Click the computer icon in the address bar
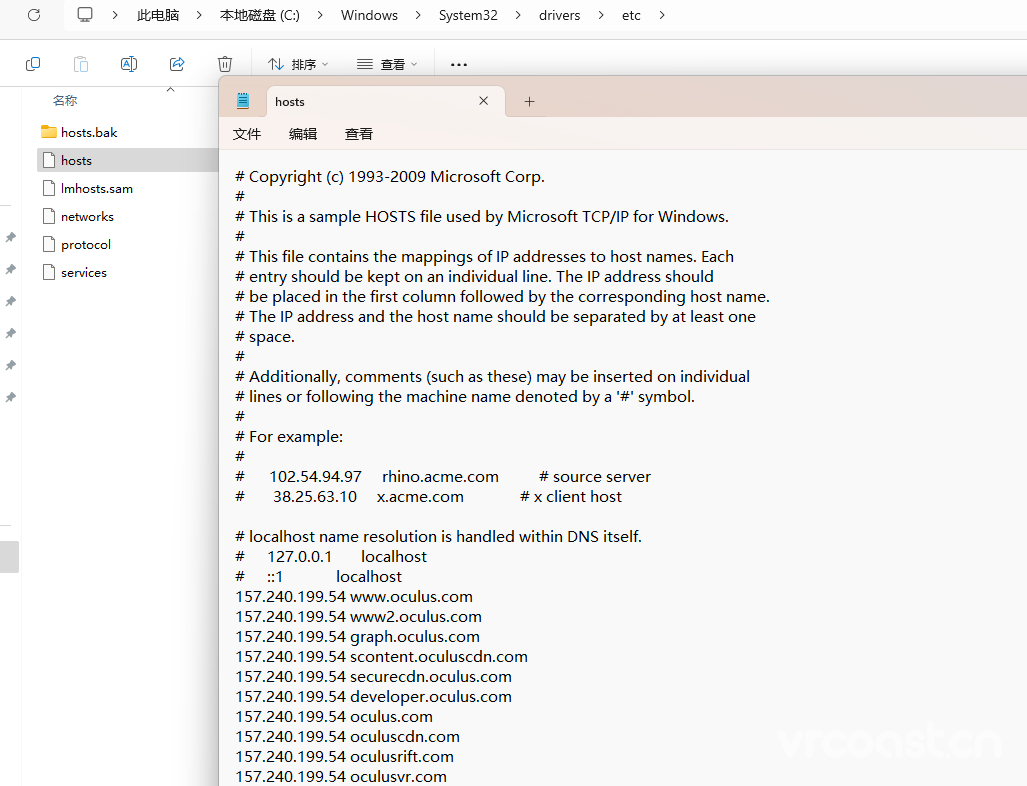This screenshot has width=1027, height=786. click(85, 14)
